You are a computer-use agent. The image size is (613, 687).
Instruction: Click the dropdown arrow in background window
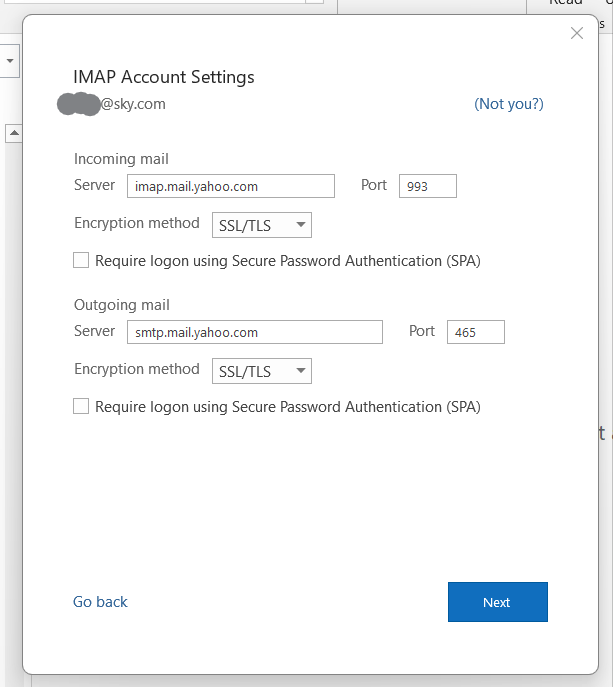tap(10, 61)
